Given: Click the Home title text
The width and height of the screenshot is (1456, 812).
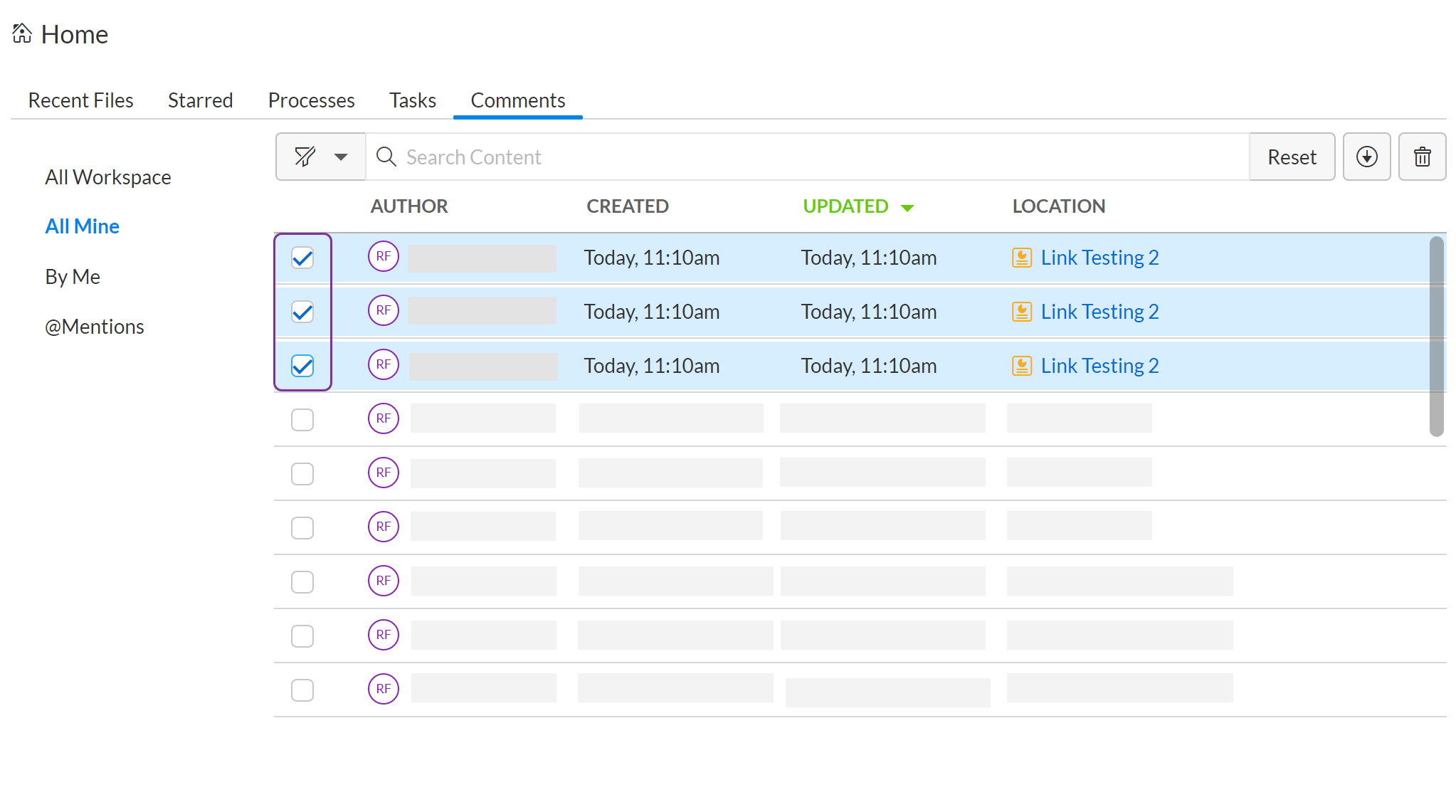Looking at the screenshot, I should point(75,34).
